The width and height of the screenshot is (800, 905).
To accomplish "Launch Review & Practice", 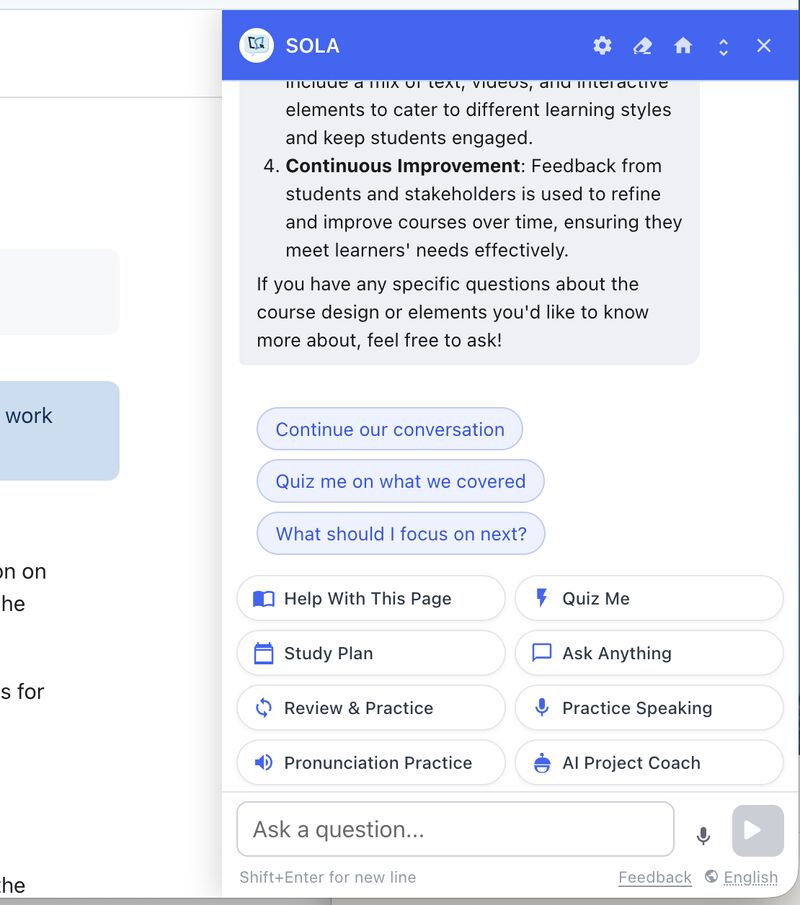I will pyautogui.click(x=371, y=708).
